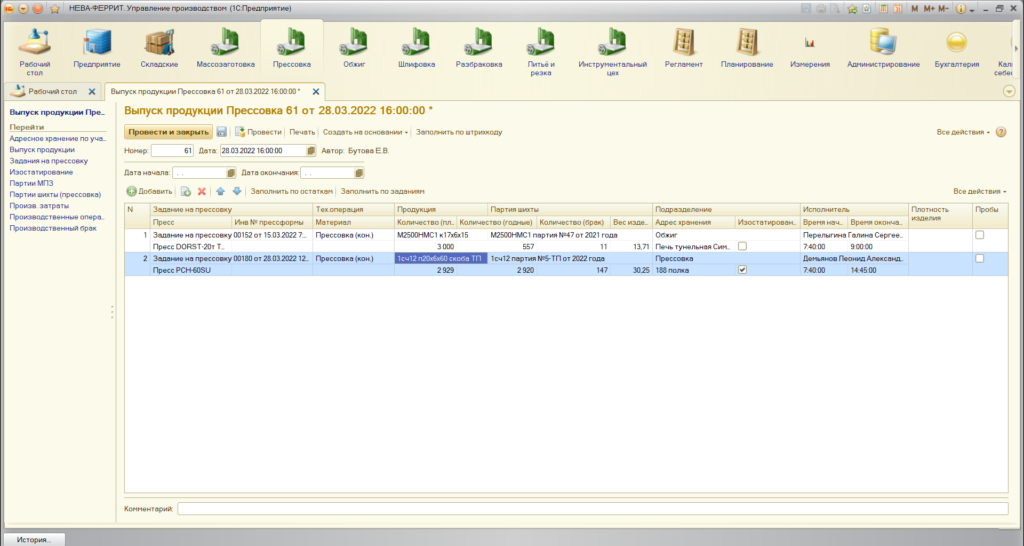1024x546 pixels.
Task: Select the М2500НМС1 к17х6х15 product cell
Action: coord(441,235)
